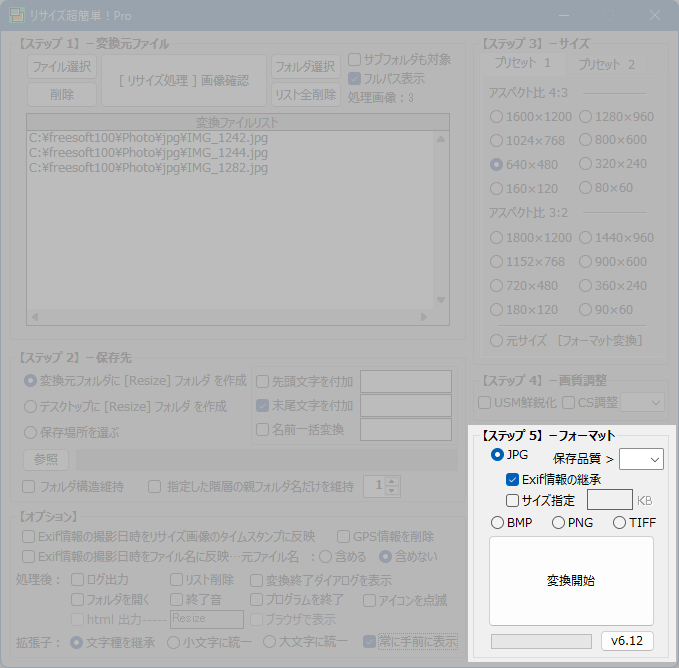Click the app icon in title bar
The image size is (679, 668).
(x=18, y=16)
